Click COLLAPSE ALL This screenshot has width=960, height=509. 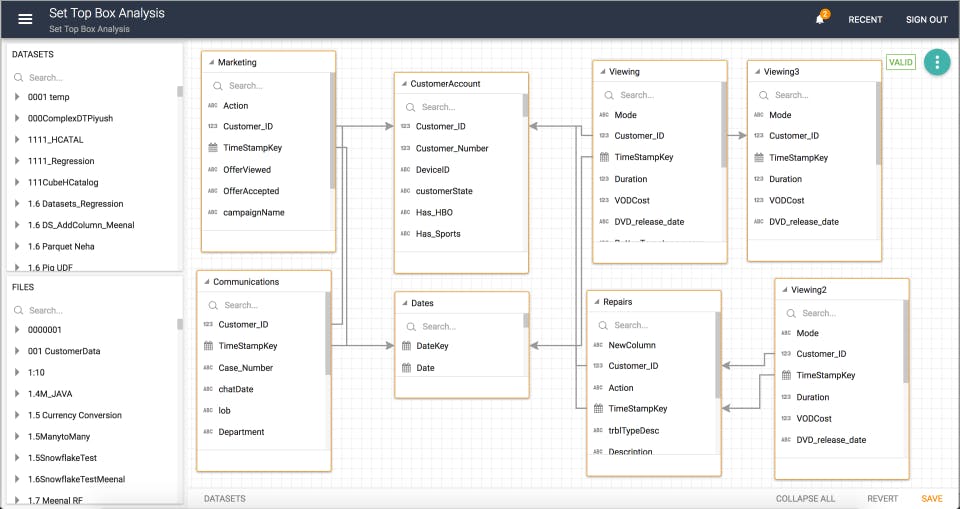click(x=805, y=499)
